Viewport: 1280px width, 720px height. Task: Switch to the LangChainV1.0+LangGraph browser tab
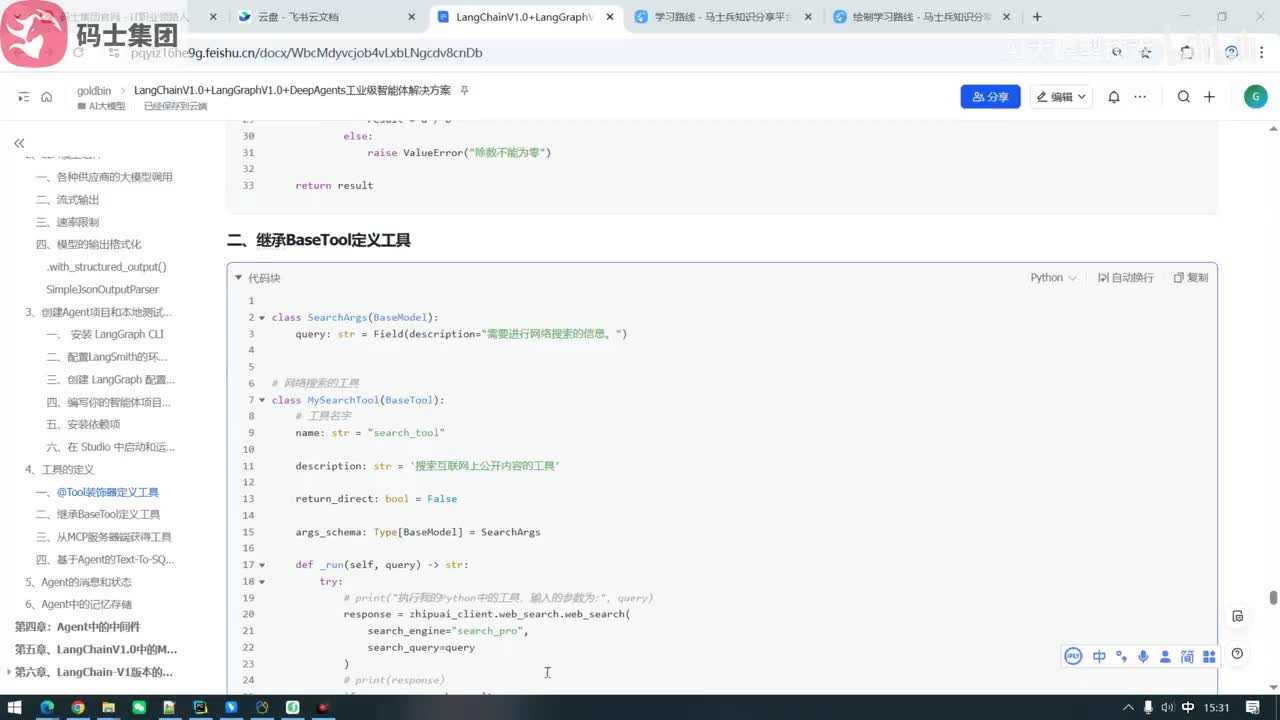pos(527,17)
